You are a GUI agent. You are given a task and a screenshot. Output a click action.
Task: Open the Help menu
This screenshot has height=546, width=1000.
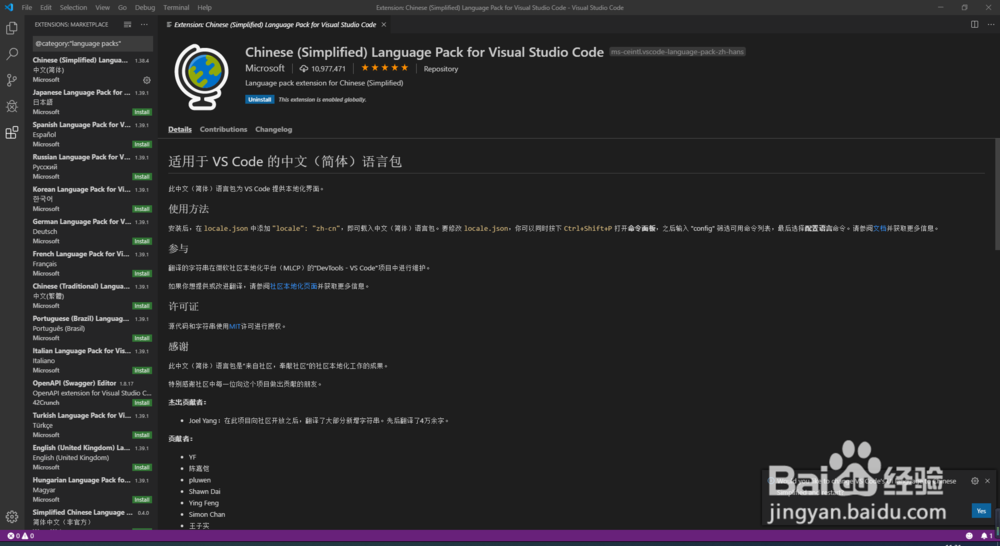point(204,8)
